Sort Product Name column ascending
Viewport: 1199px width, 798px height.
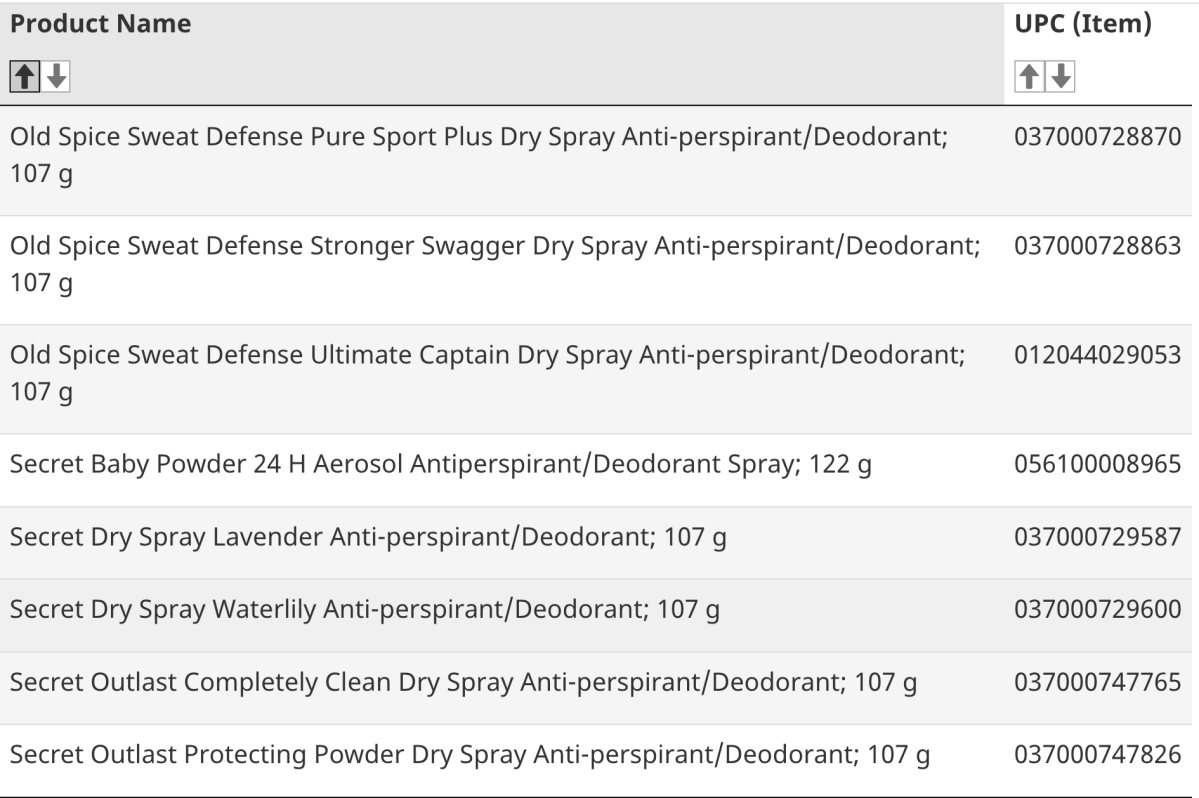24,76
